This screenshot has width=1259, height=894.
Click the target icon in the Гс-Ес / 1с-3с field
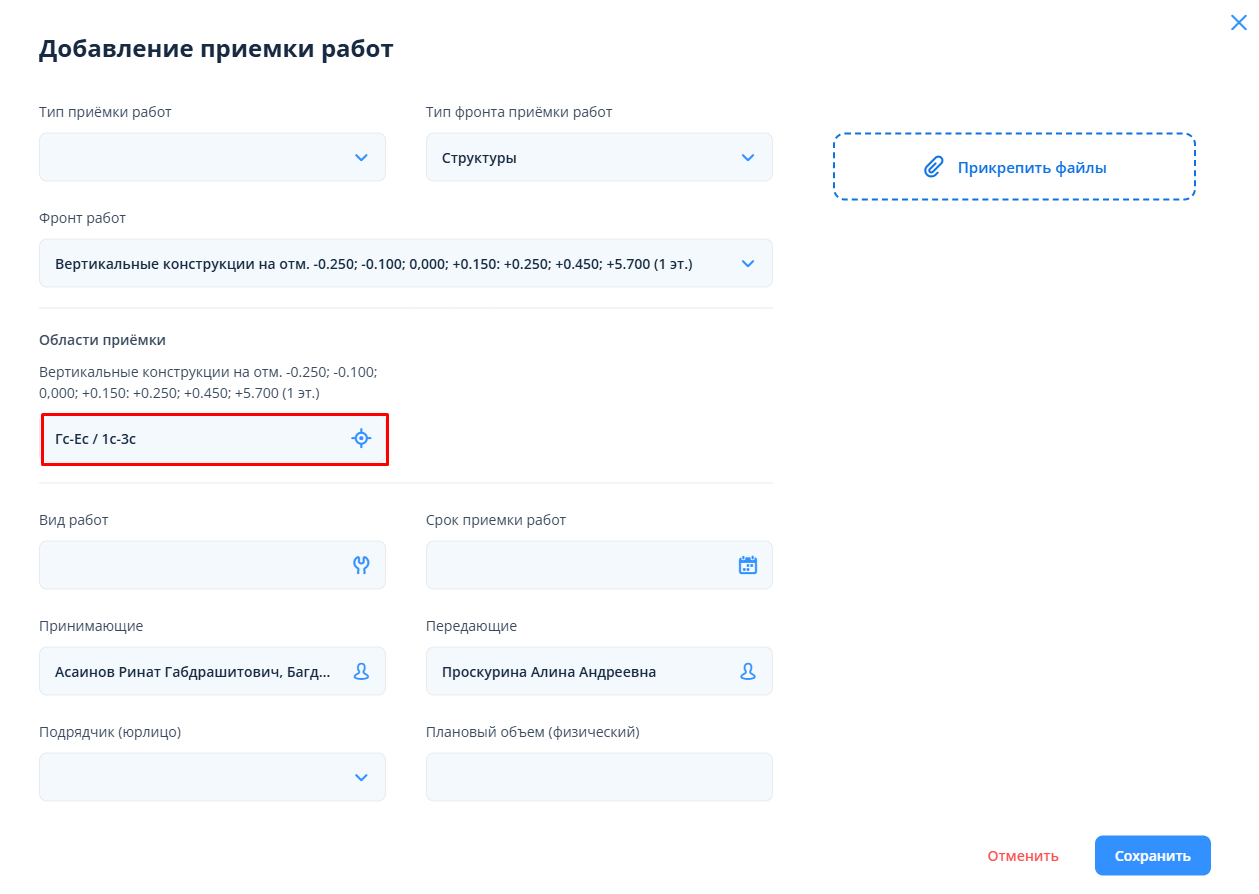(361, 438)
